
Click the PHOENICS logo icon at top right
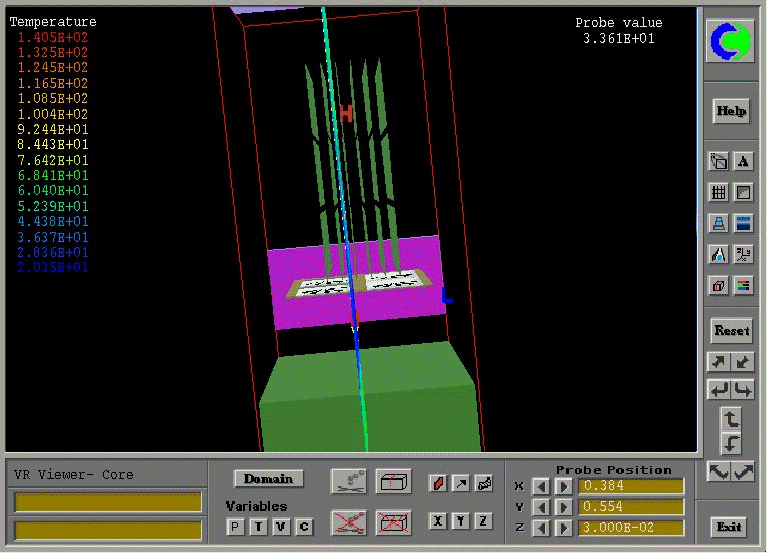[x=730, y=41]
